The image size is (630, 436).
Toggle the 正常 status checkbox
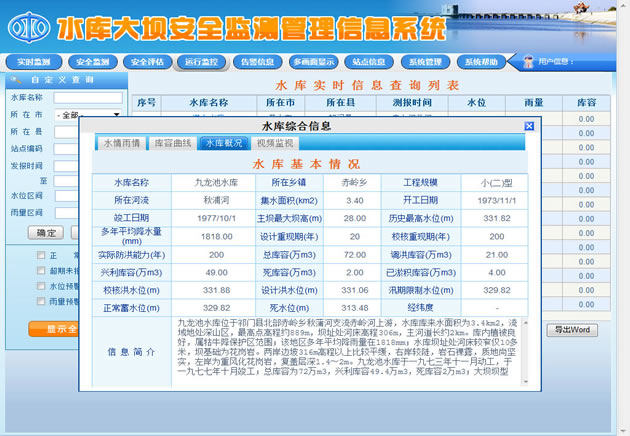[40, 256]
